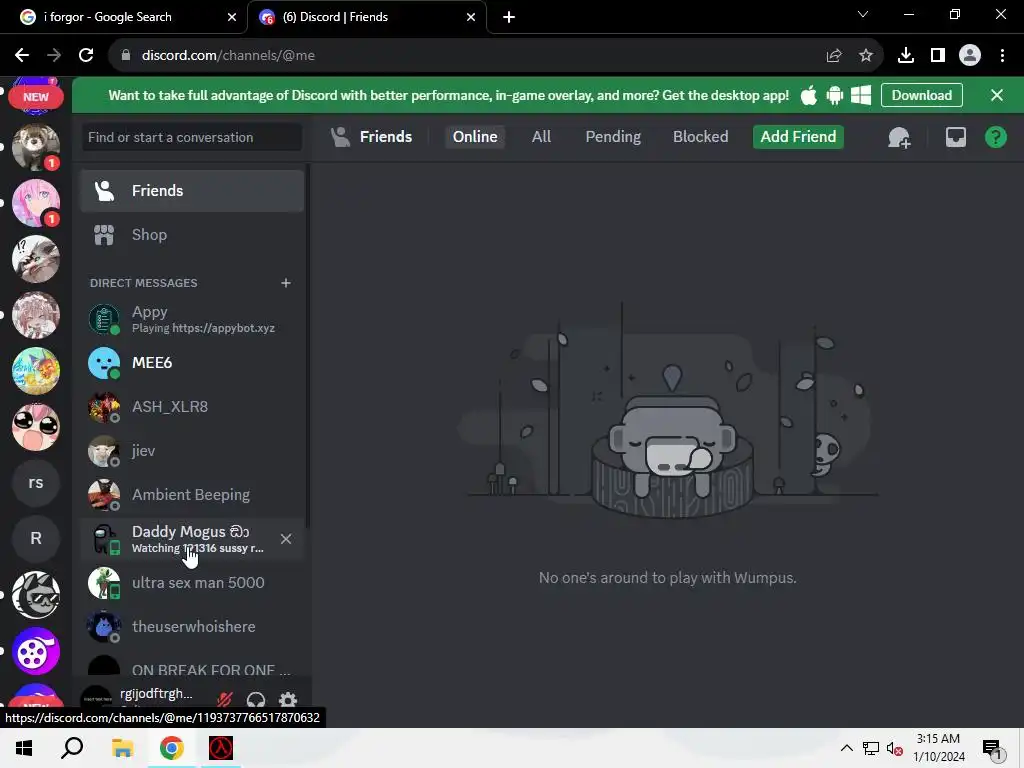Open DM with Ambient Beeping
Viewport: 1024px width, 768px height.
pyautogui.click(x=192, y=495)
